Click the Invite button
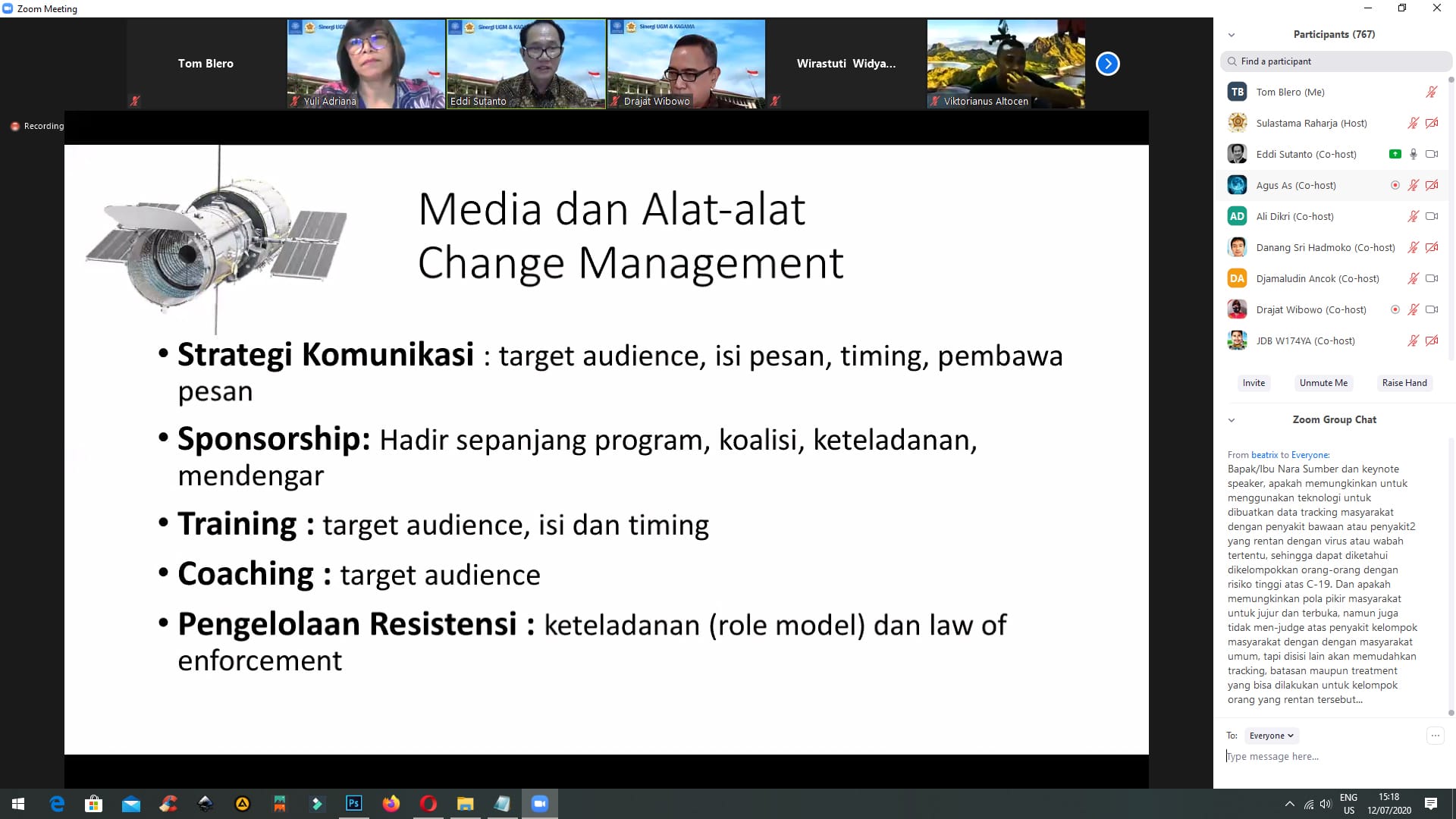The width and height of the screenshot is (1456, 819). (x=1254, y=383)
